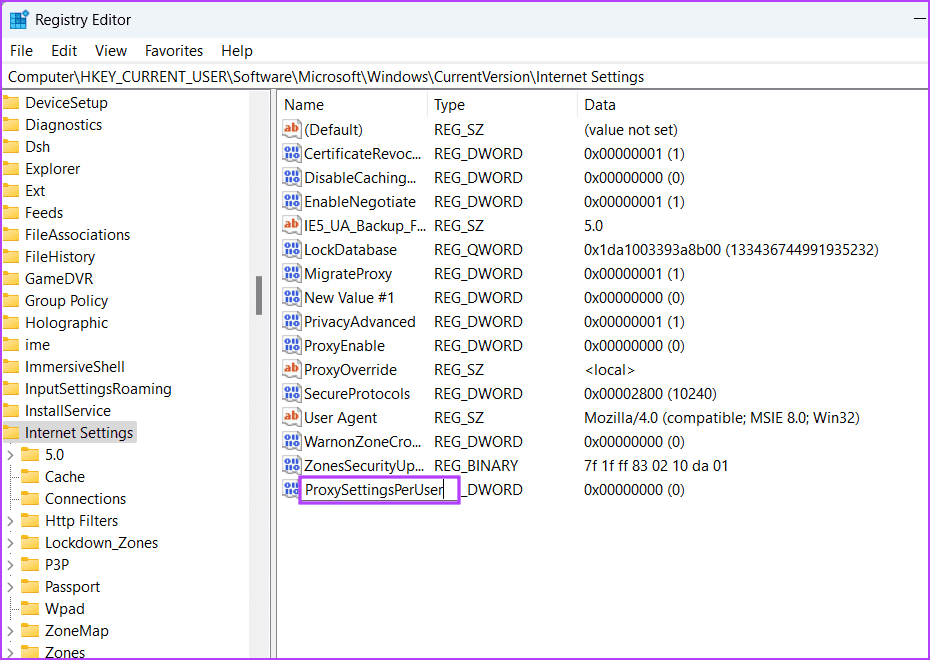Click the string icon beside IE5_UA_Backup_F...
The image size is (930, 660).
(x=291, y=225)
